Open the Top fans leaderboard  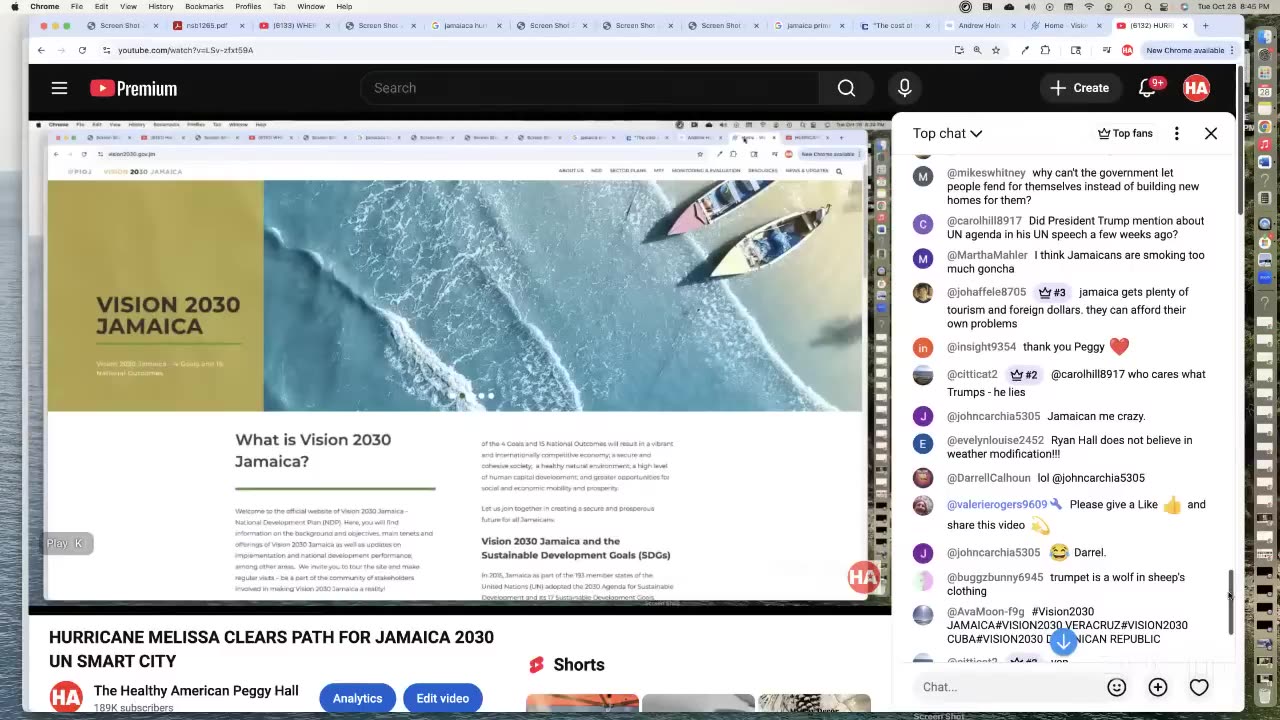tap(1125, 133)
